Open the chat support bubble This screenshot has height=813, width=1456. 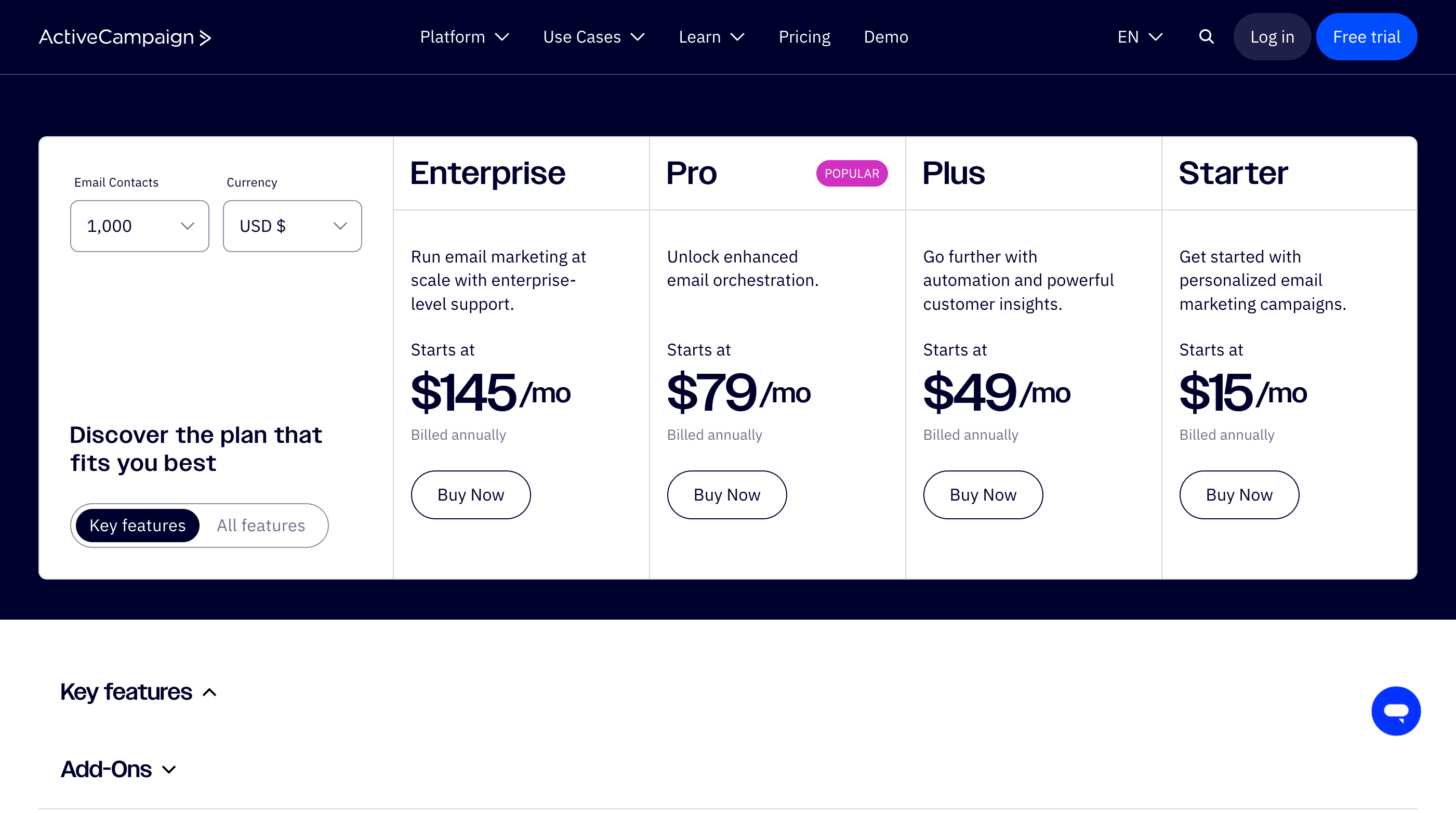tap(1396, 711)
